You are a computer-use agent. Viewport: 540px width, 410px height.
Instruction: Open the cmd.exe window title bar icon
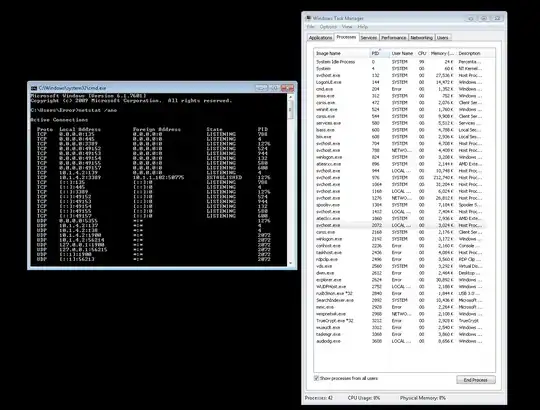click(x=34, y=88)
